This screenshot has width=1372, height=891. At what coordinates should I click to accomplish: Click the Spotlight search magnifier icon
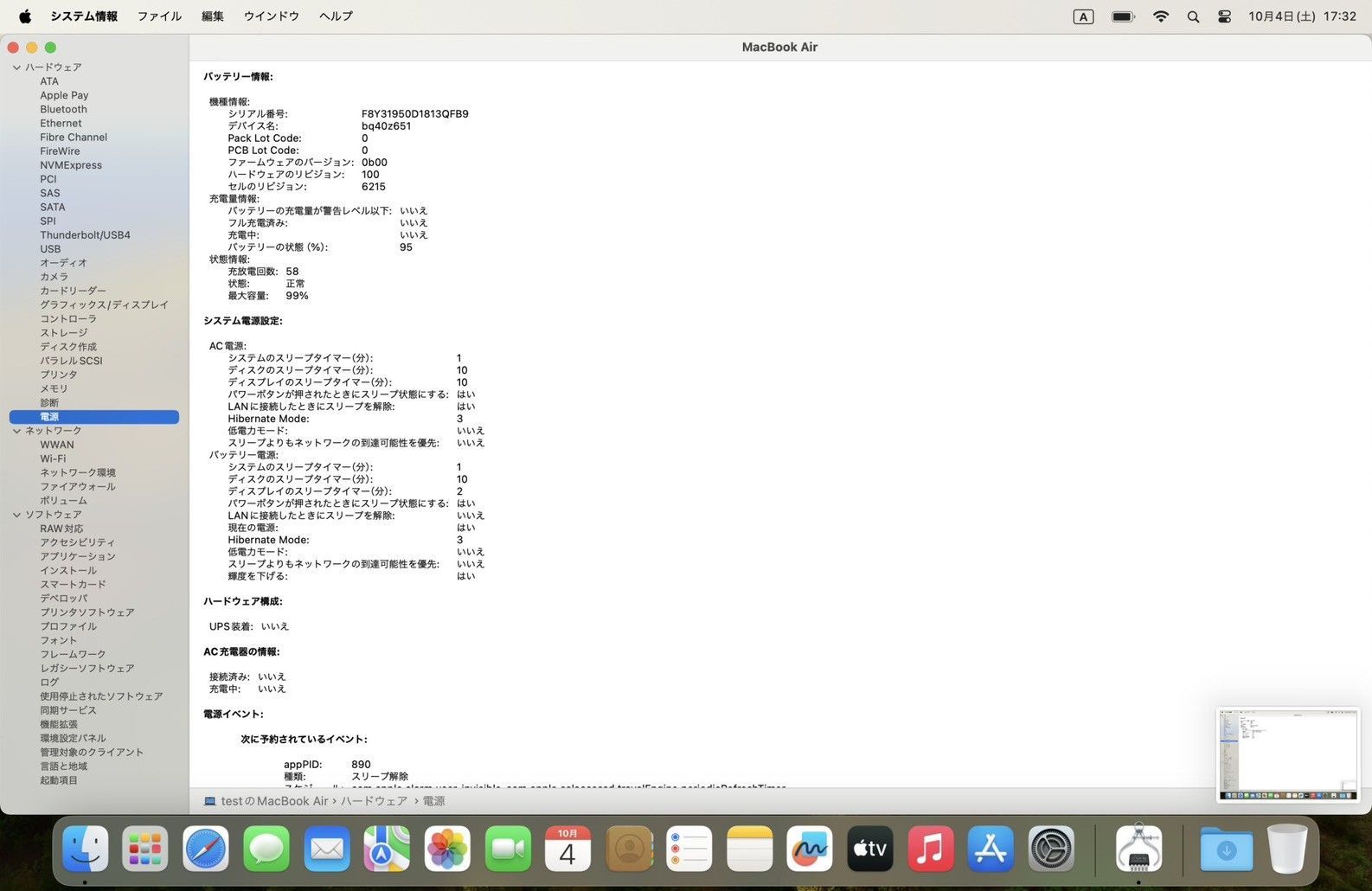click(1193, 16)
